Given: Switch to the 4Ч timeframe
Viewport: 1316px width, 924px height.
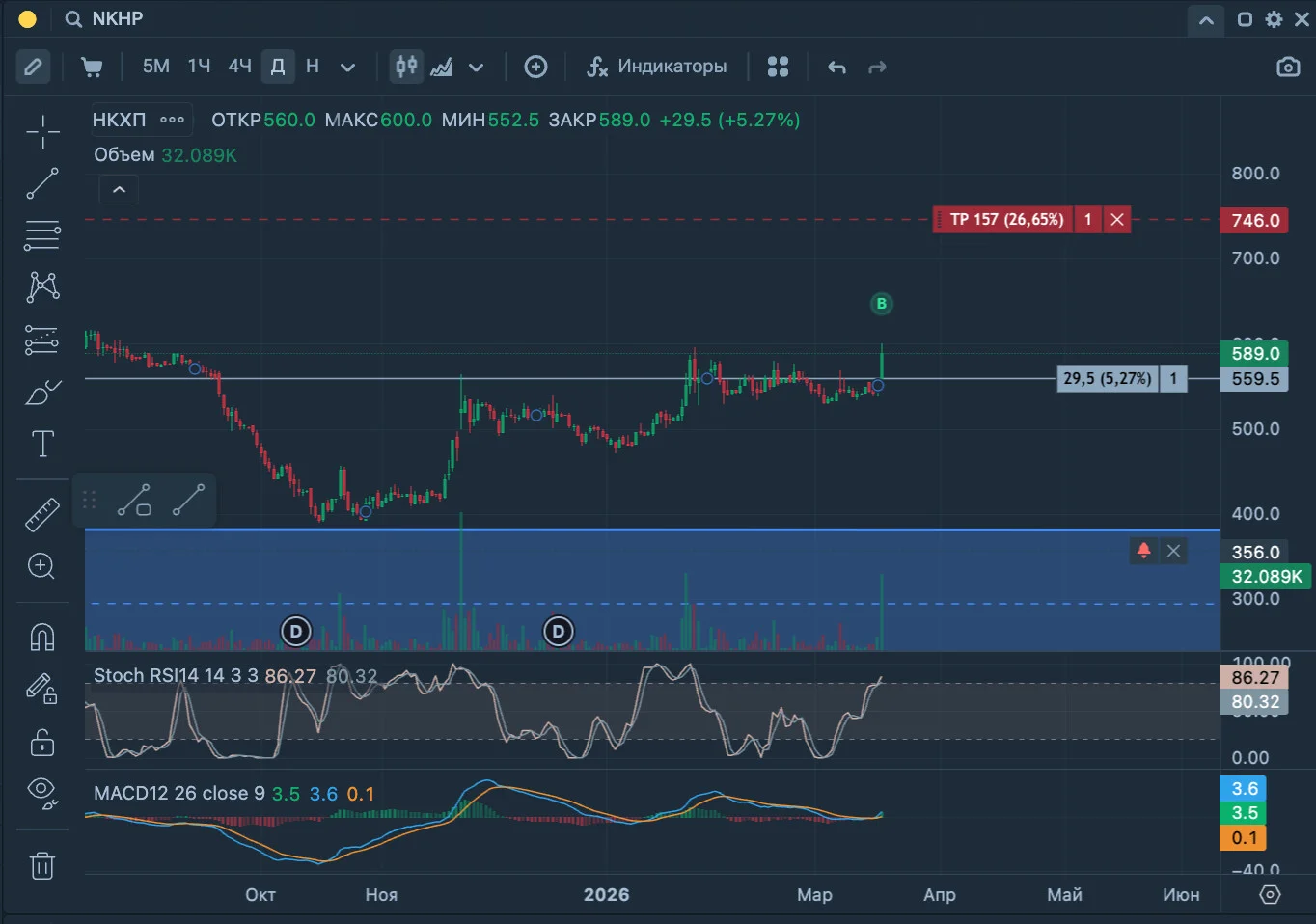Looking at the screenshot, I should (239, 67).
